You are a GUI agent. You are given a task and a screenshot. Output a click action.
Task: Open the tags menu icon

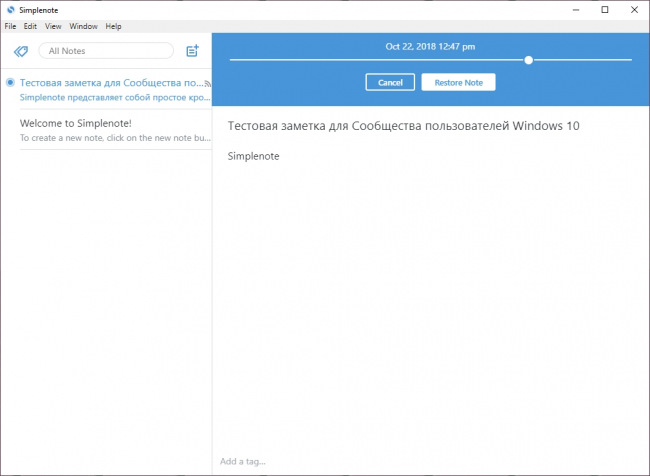pyautogui.click(x=21, y=51)
